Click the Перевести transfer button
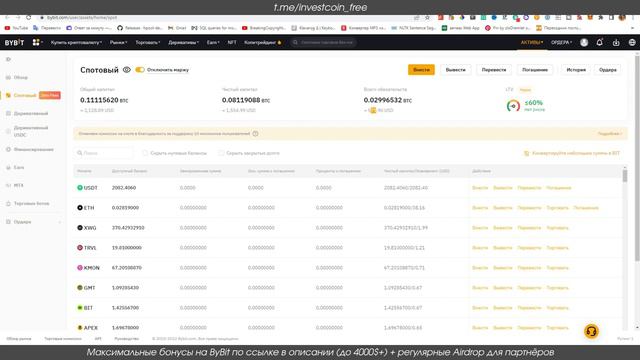The image size is (640, 360). (494, 70)
